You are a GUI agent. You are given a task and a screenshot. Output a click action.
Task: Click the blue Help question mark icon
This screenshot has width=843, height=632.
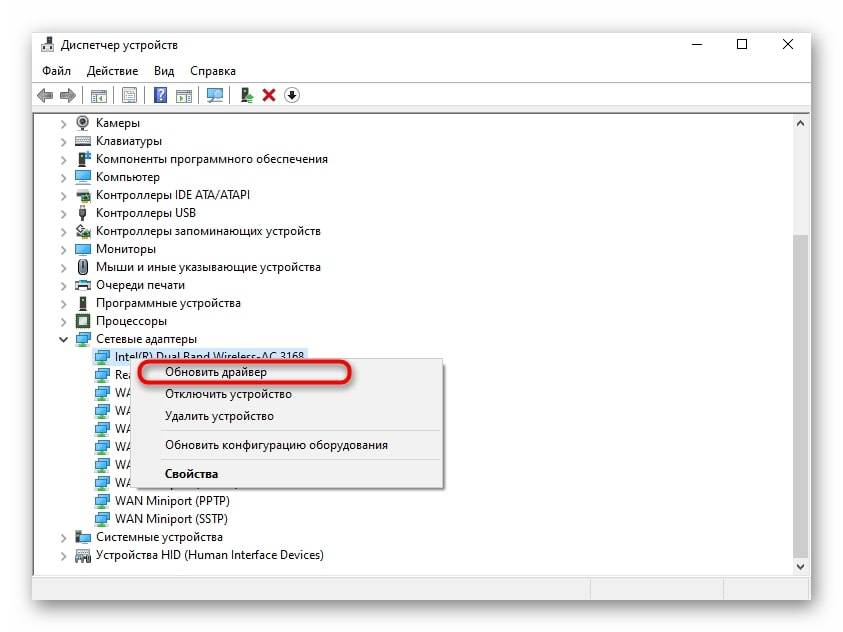point(160,95)
